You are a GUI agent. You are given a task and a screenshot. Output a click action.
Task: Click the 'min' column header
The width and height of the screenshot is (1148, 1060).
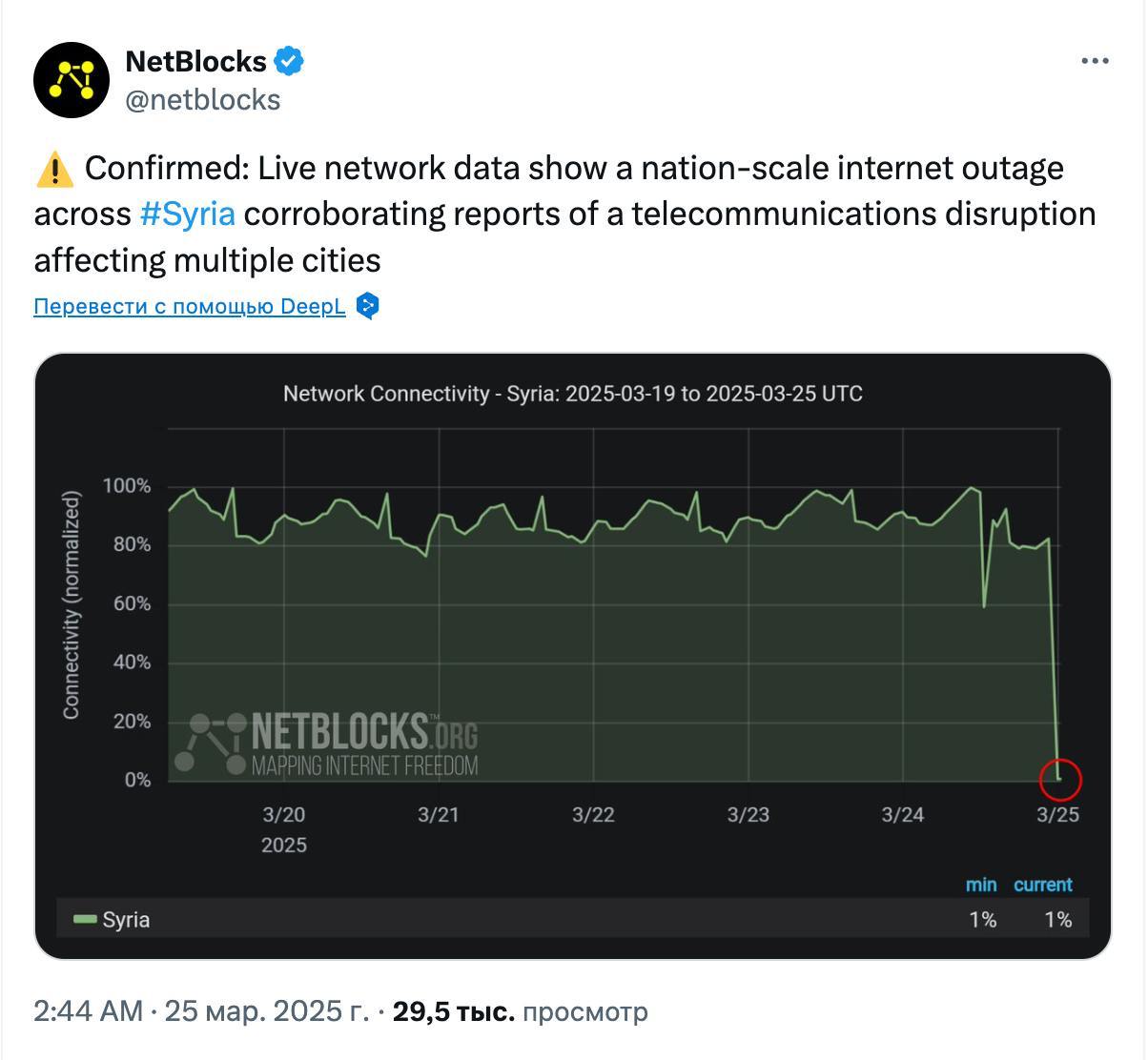click(980, 885)
